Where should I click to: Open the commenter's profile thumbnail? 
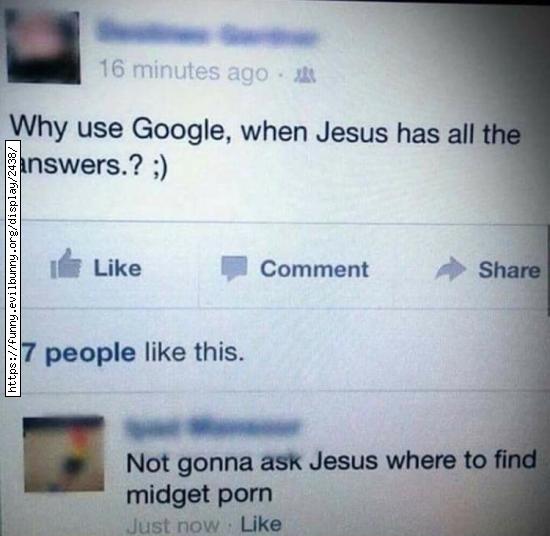point(64,454)
